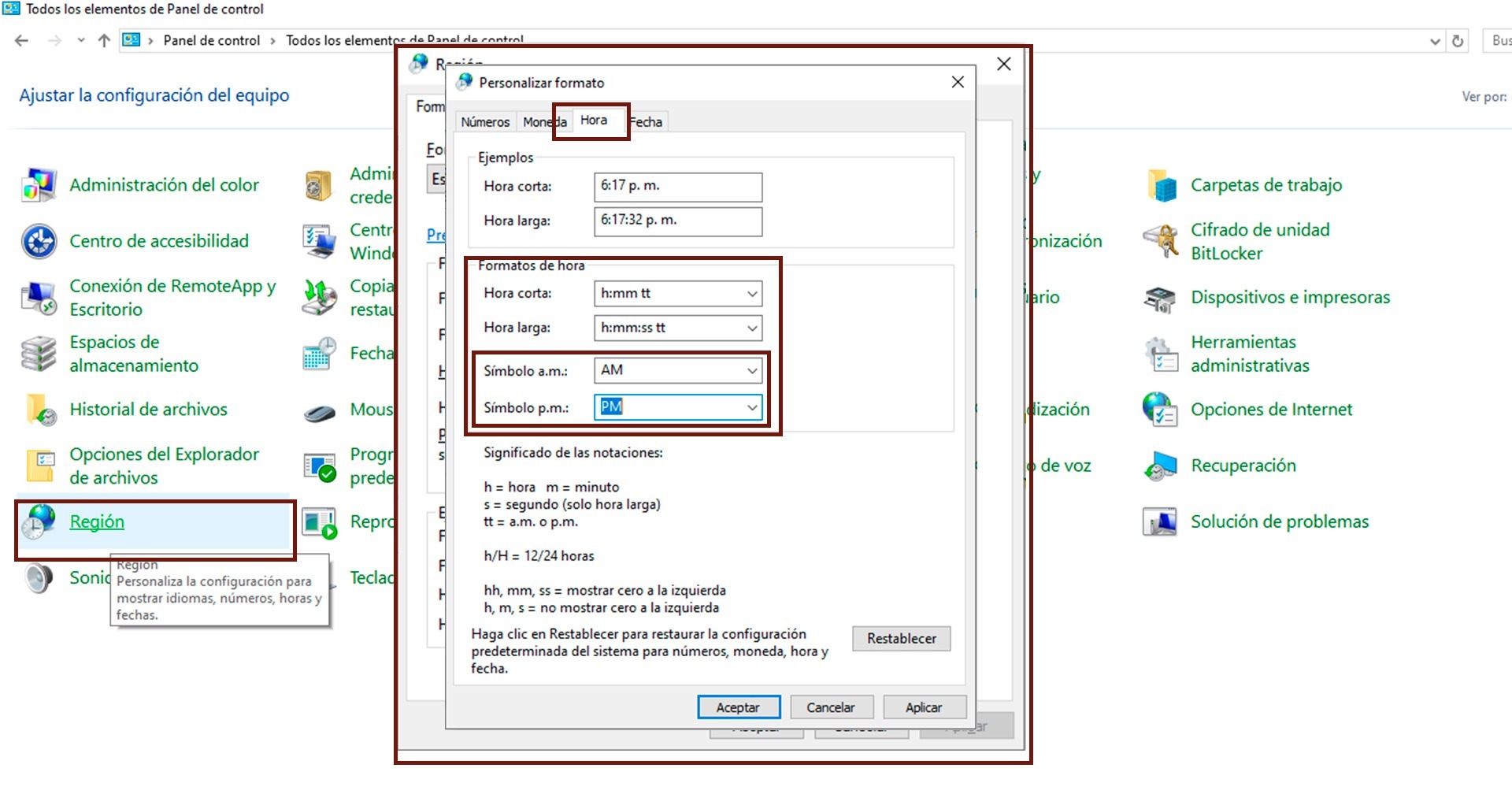Click Dispositivos e impresoras icon
This screenshot has width=1512, height=794.
tap(1161, 298)
